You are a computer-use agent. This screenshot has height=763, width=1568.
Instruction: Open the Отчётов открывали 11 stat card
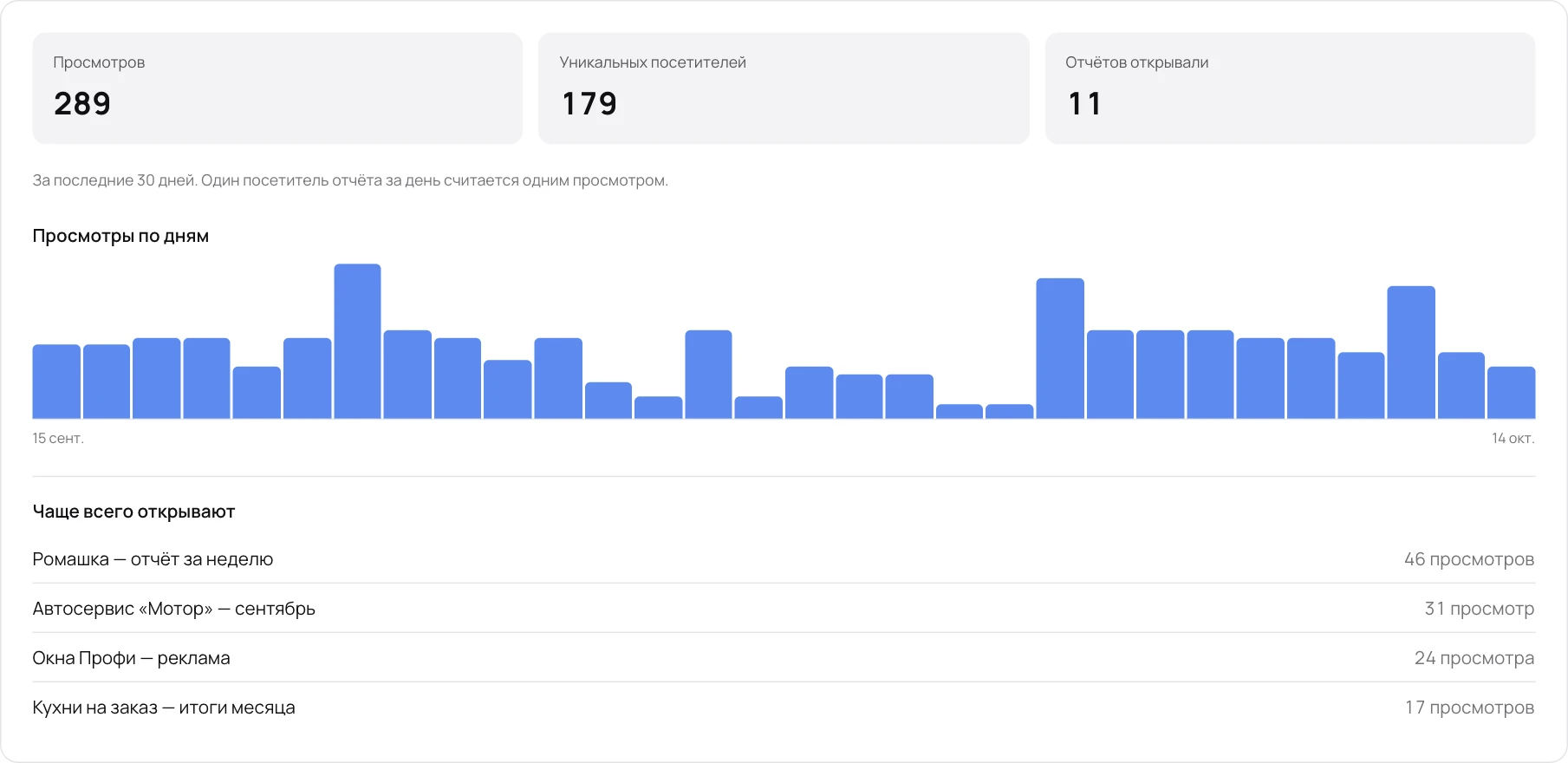[1290, 88]
